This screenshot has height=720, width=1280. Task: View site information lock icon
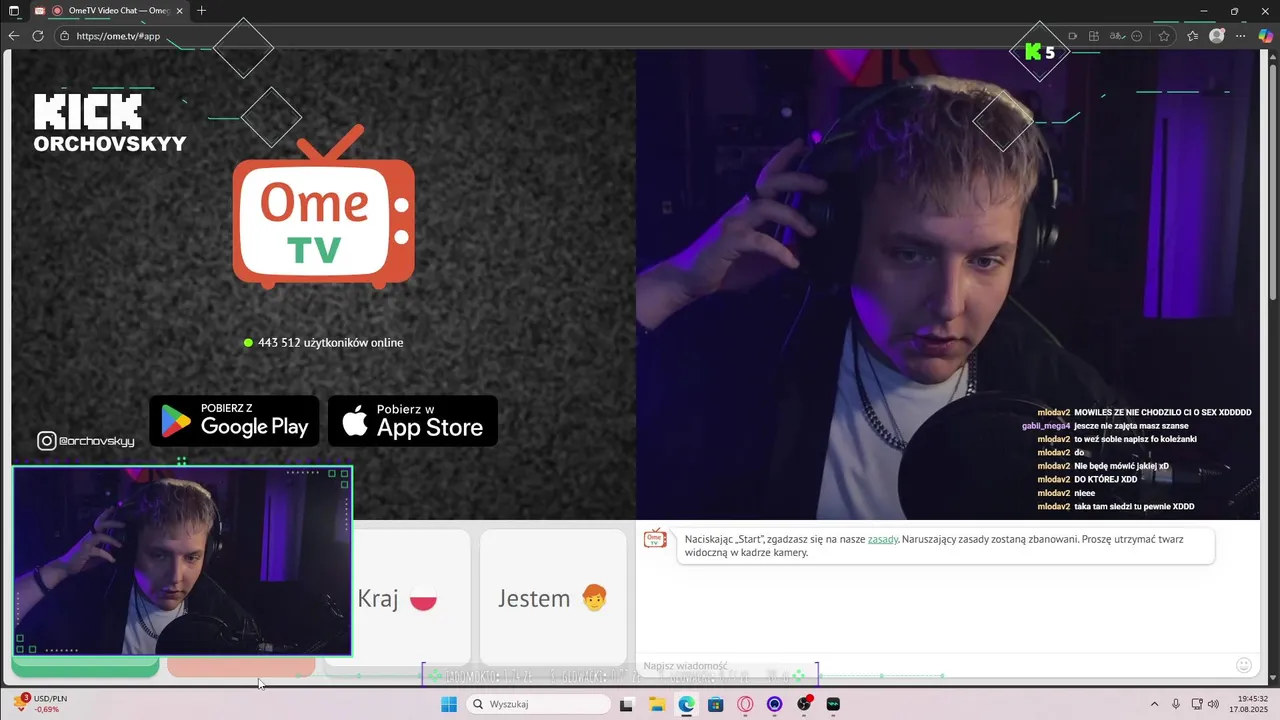[x=64, y=36]
